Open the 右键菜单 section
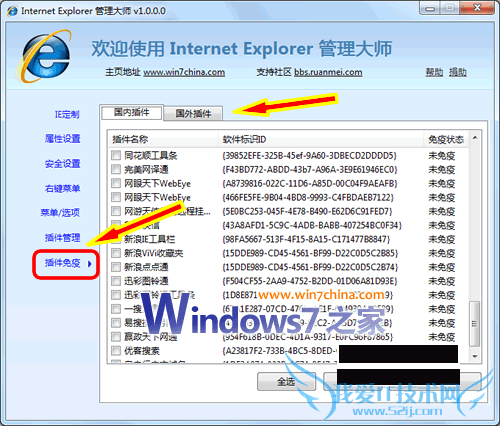 63,188
